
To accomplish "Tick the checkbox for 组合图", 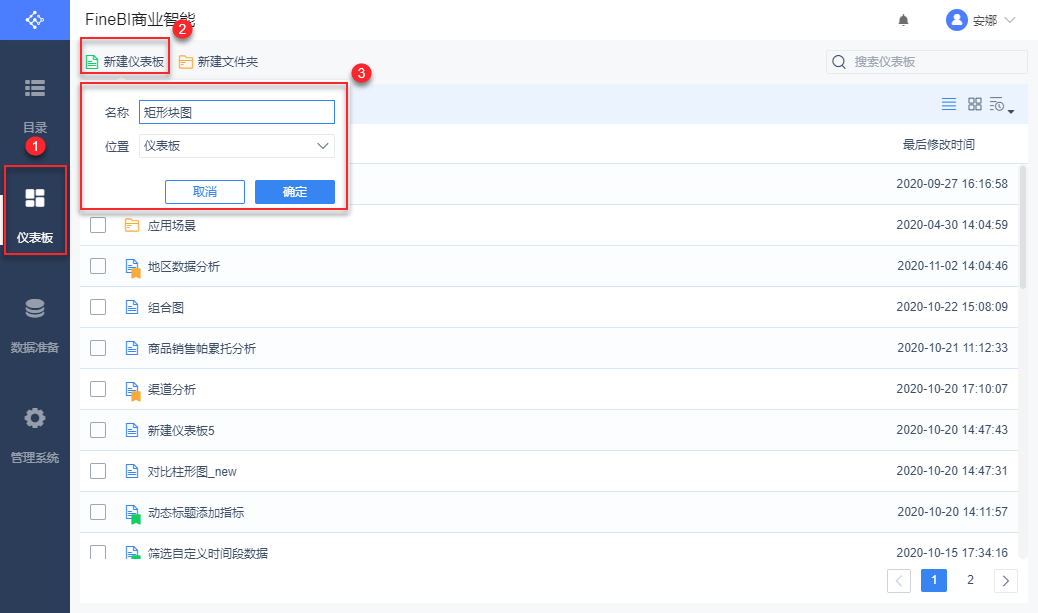I will click(x=98, y=307).
